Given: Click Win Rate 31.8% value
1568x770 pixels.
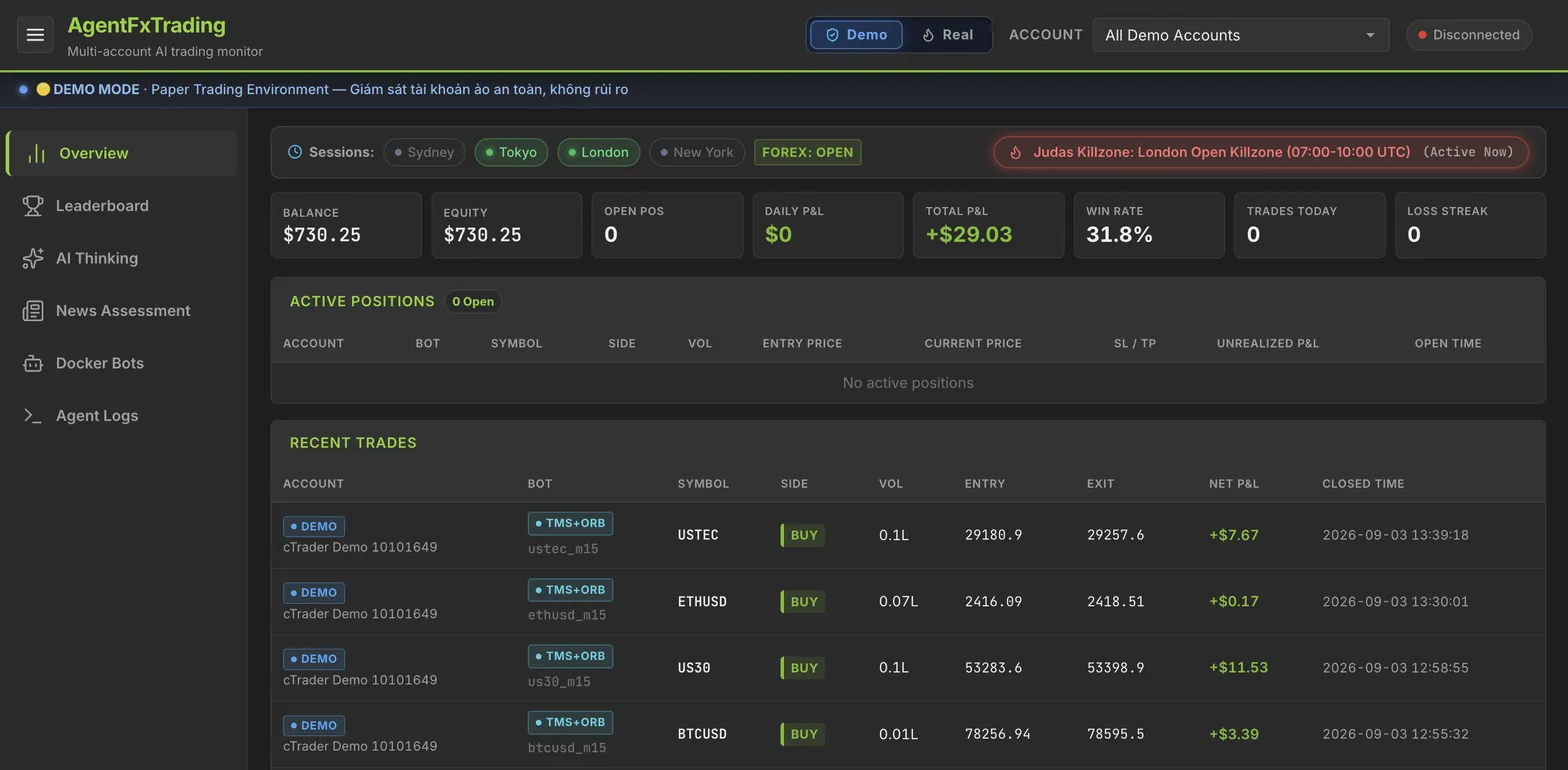Looking at the screenshot, I should click(x=1119, y=235).
